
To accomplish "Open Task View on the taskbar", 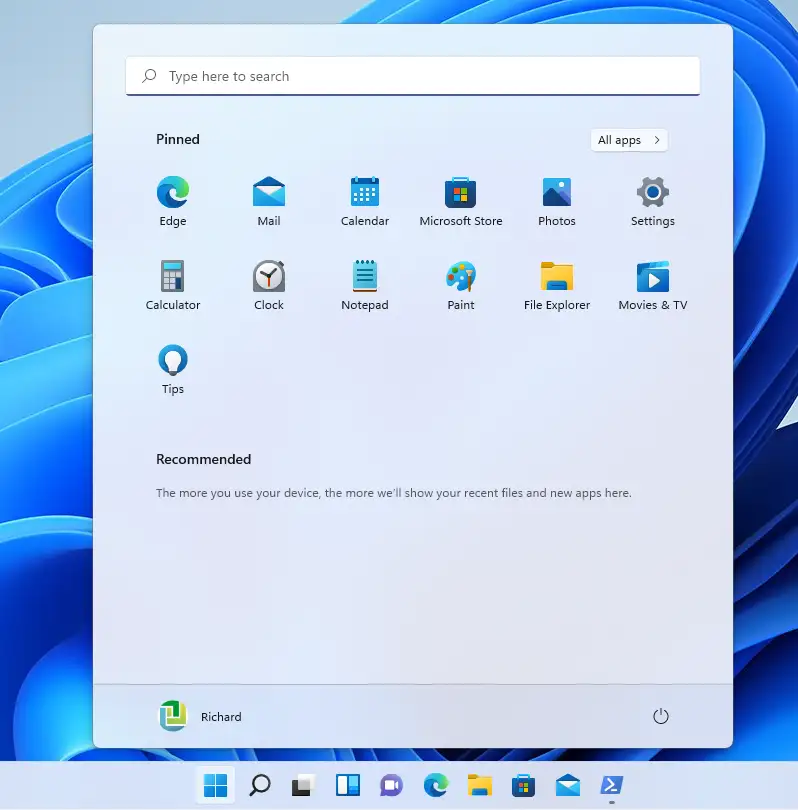I will [x=304, y=785].
